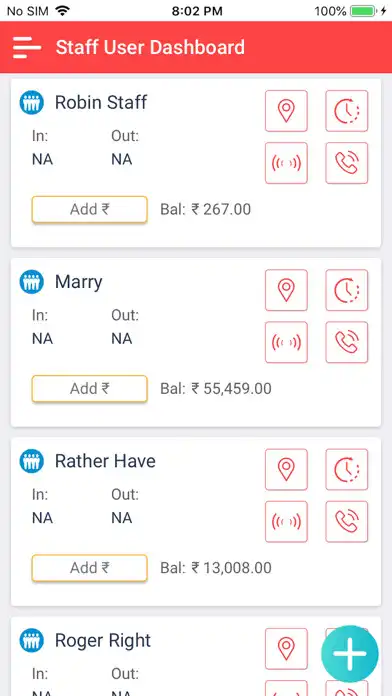Tap Roger Right's location pin icon

[286, 649]
